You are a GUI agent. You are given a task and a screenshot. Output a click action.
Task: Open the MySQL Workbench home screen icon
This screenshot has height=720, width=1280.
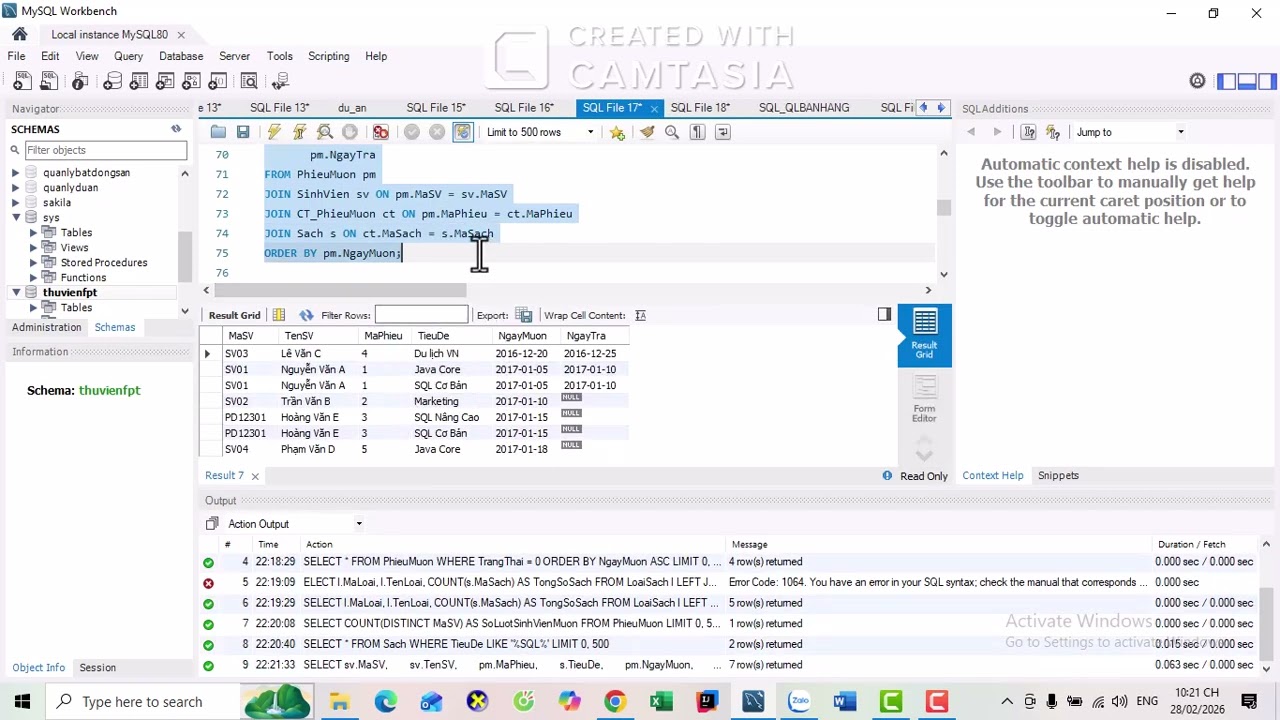19,34
